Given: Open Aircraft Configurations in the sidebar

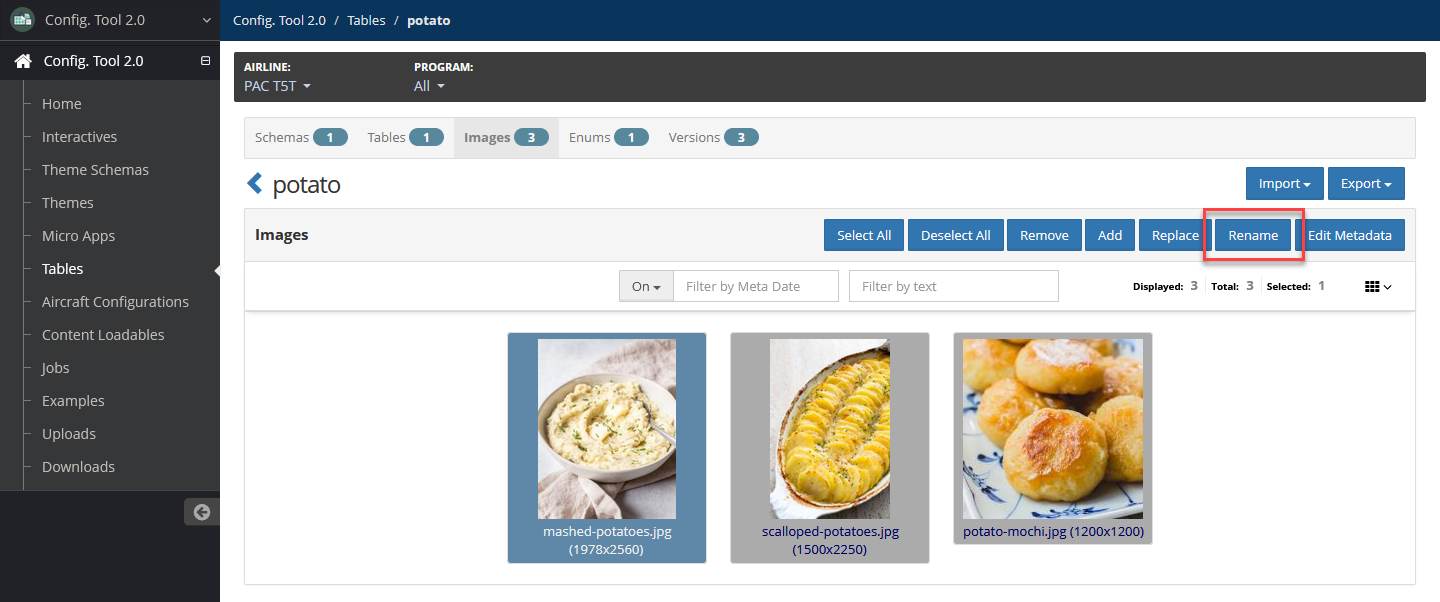Looking at the screenshot, I should [115, 302].
